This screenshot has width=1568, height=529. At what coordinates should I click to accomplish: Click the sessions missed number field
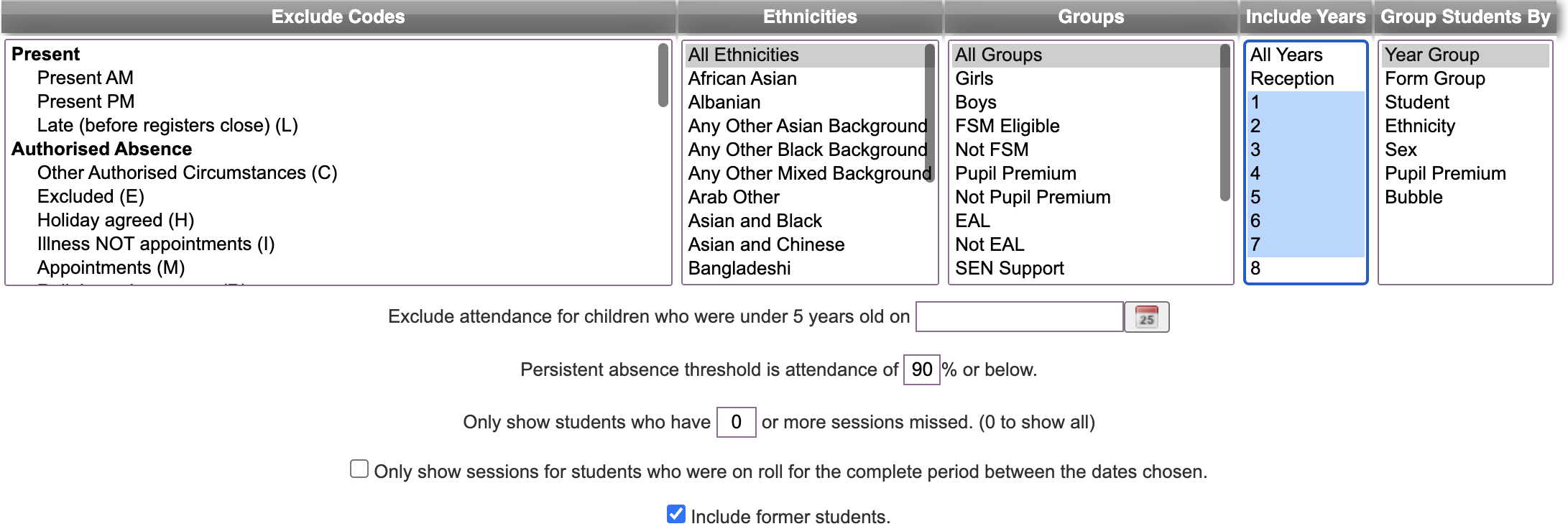pos(736,422)
